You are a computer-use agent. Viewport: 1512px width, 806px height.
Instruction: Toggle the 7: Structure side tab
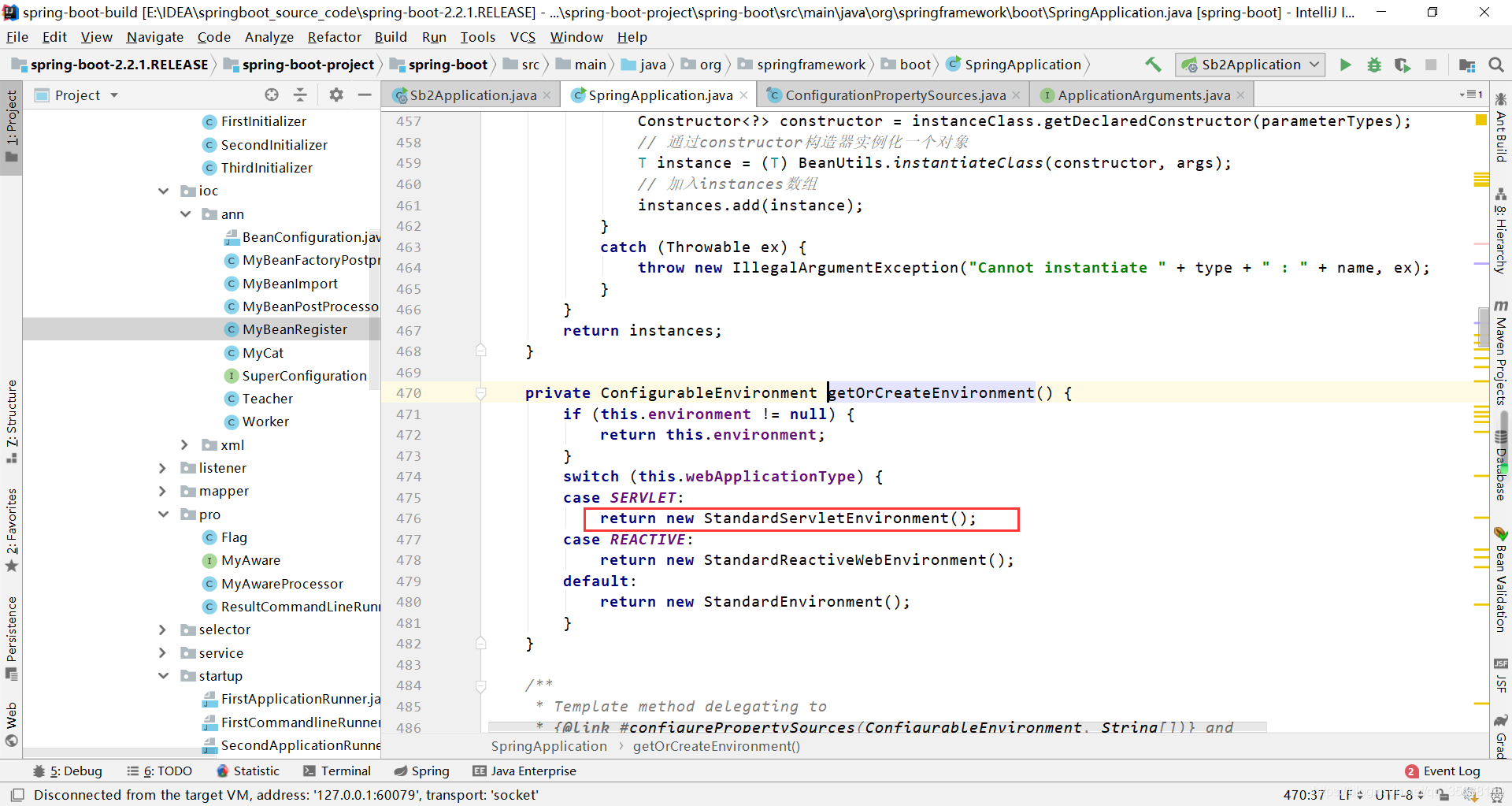(11, 422)
